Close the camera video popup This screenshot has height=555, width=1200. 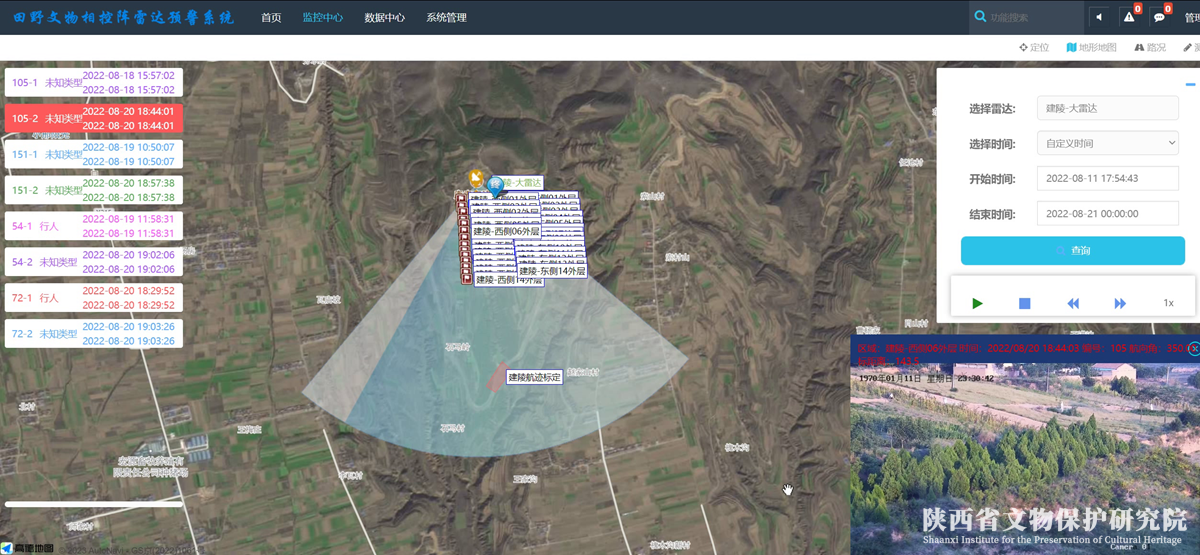pos(1194,348)
